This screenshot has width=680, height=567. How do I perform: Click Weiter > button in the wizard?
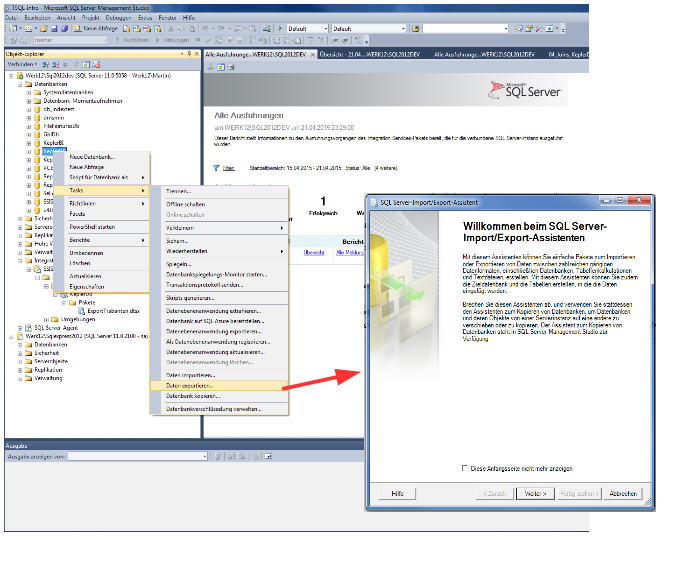pos(536,494)
